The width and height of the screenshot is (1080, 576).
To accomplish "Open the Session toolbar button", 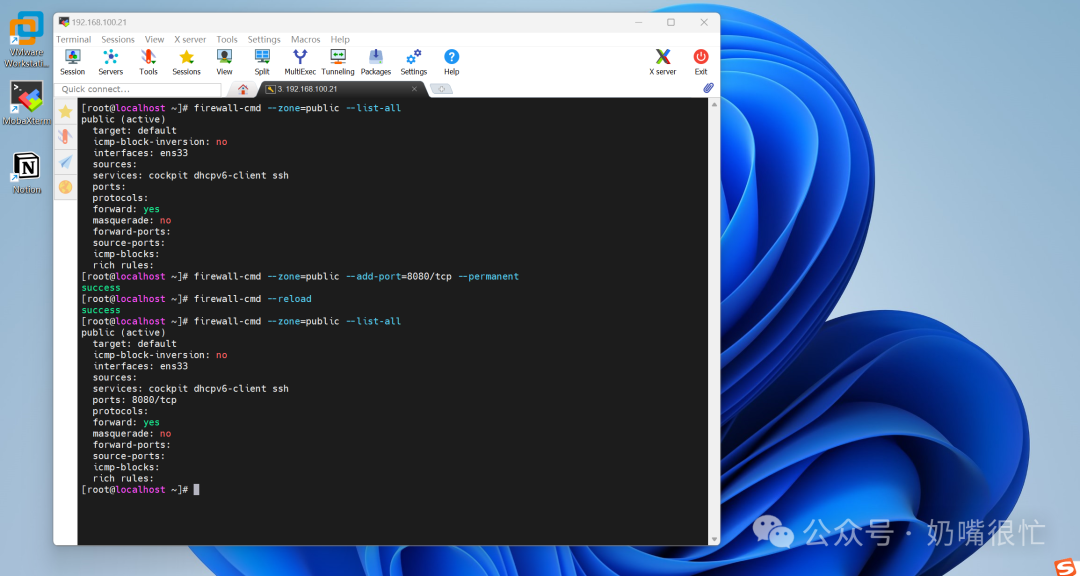I will pos(72,62).
